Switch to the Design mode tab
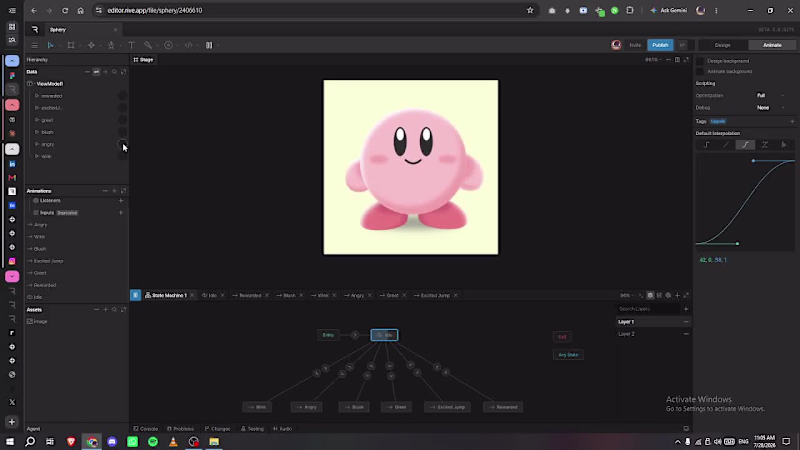 click(x=722, y=45)
